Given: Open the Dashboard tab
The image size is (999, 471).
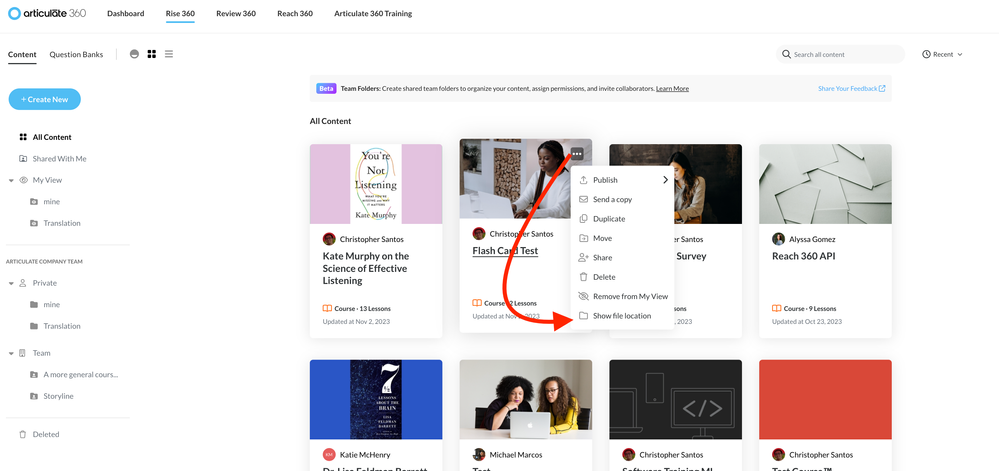Looking at the screenshot, I should pyautogui.click(x=126, y=13).
